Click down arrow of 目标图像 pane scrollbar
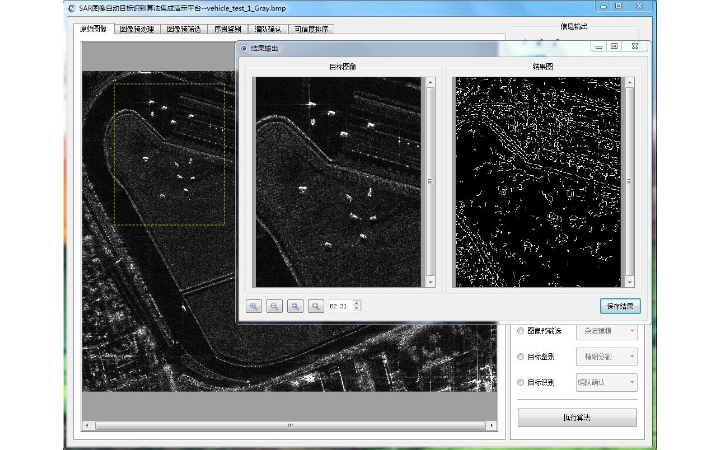Image resolution: width=720 pixels, height=450 pixels. click(x=430, y=282)
